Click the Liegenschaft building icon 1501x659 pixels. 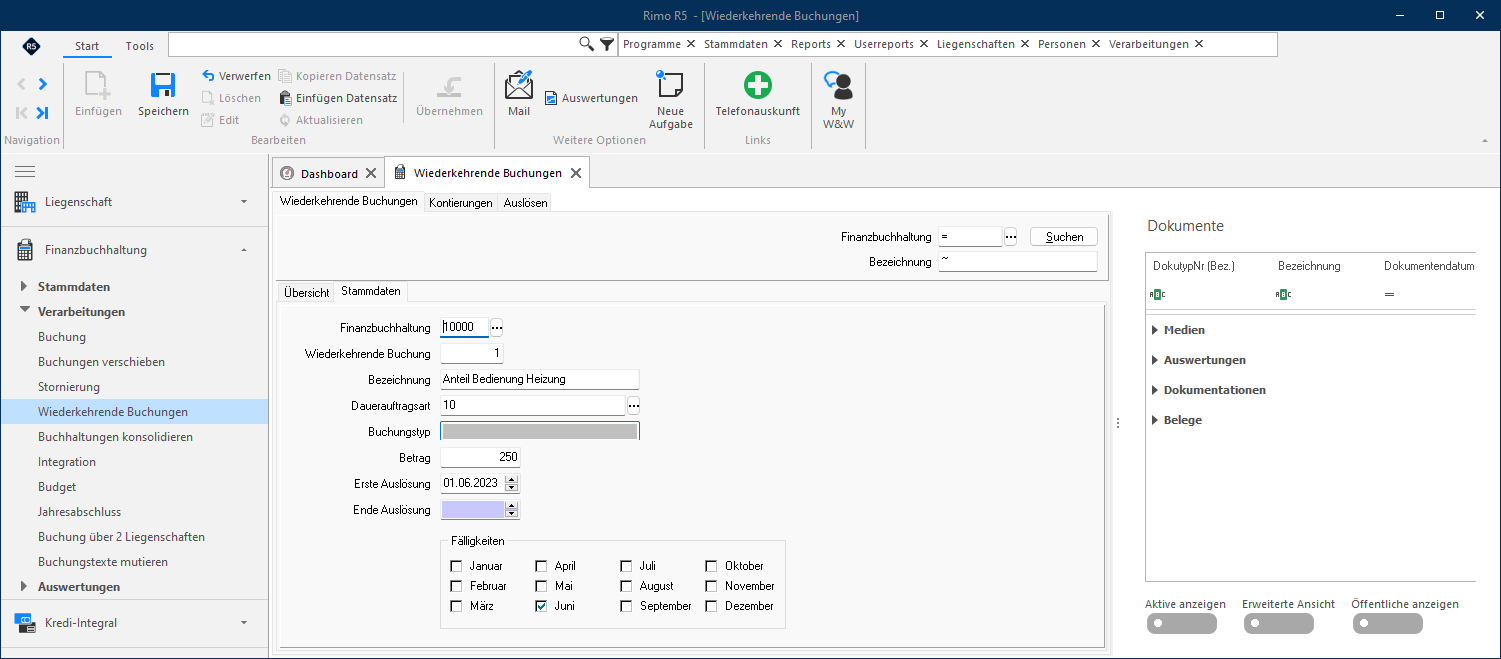pyautogui.click(x=25, y=202)
